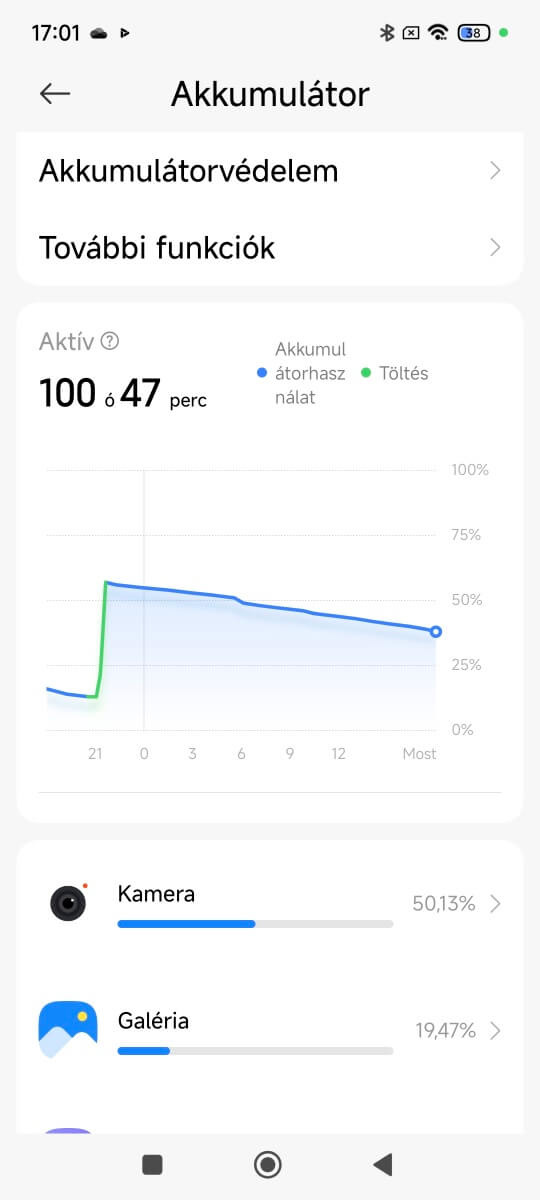Image resolution: width=540 pixels, height=1200 pixels.
Task: Select the Galéria 19,47% usage row
Action: tap(270, 1031)
